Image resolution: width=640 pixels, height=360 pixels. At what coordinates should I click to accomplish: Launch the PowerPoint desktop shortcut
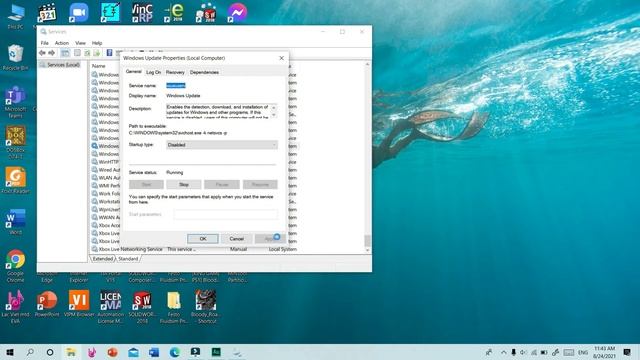pyautogui.click(x=47, y=304)
